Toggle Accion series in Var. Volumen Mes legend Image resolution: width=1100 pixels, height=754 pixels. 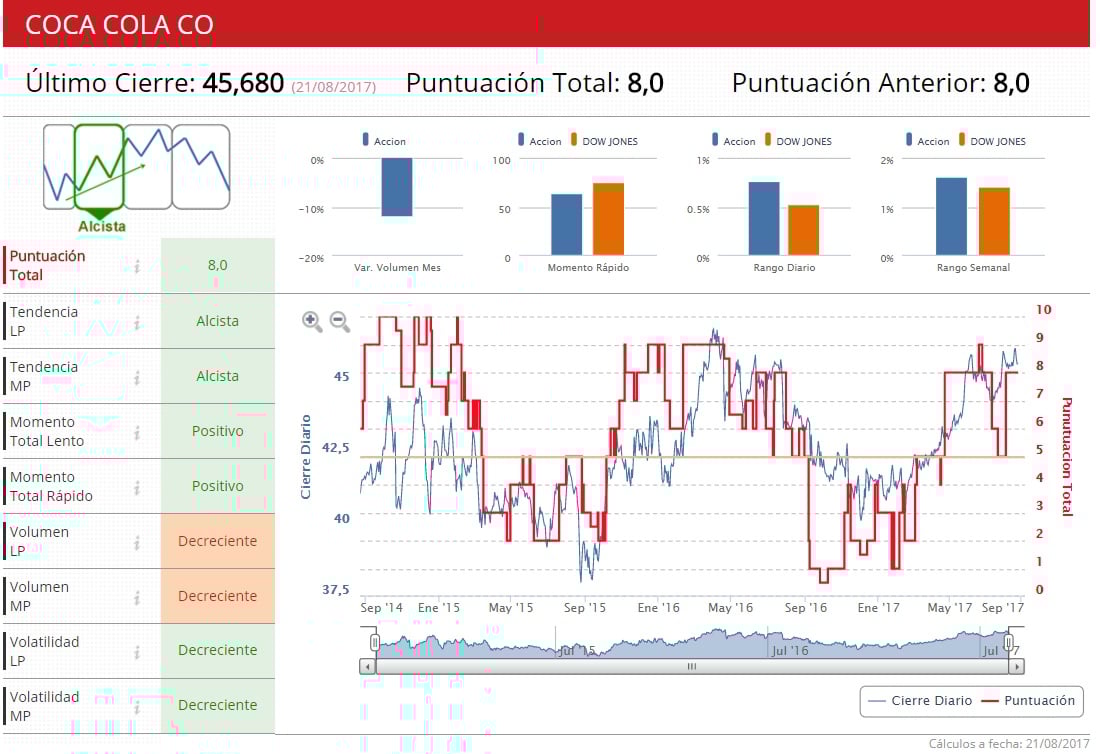click(x=384, y=140)
